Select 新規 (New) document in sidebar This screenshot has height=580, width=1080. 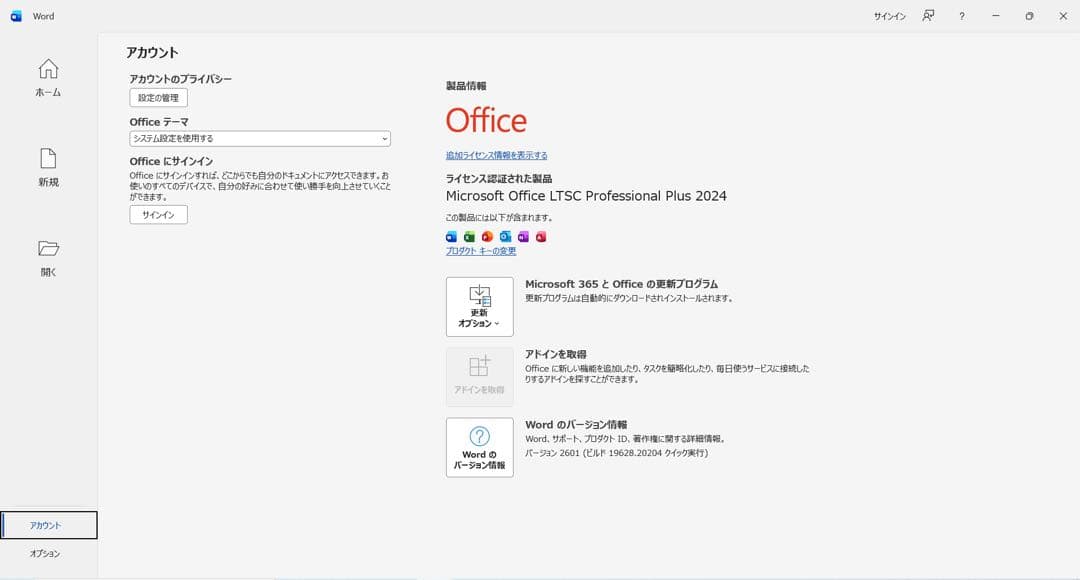coord(48,167)
